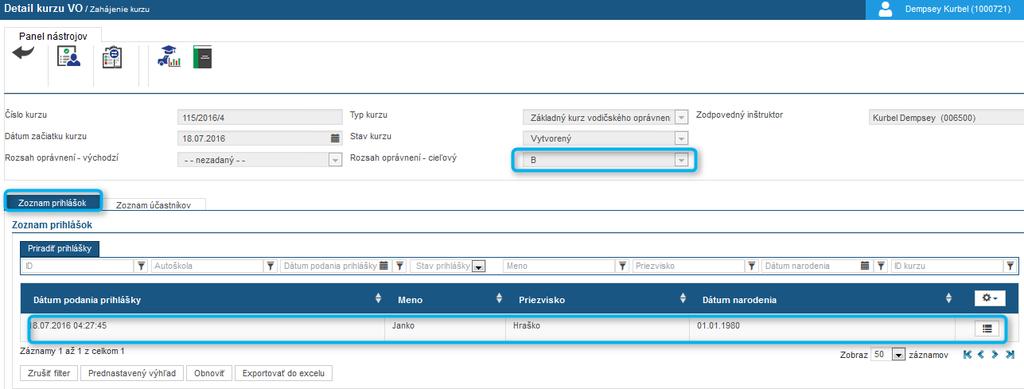Click cell '18.07.2016 04:27:45'
1024x389 pixels.
click(206, 329)
